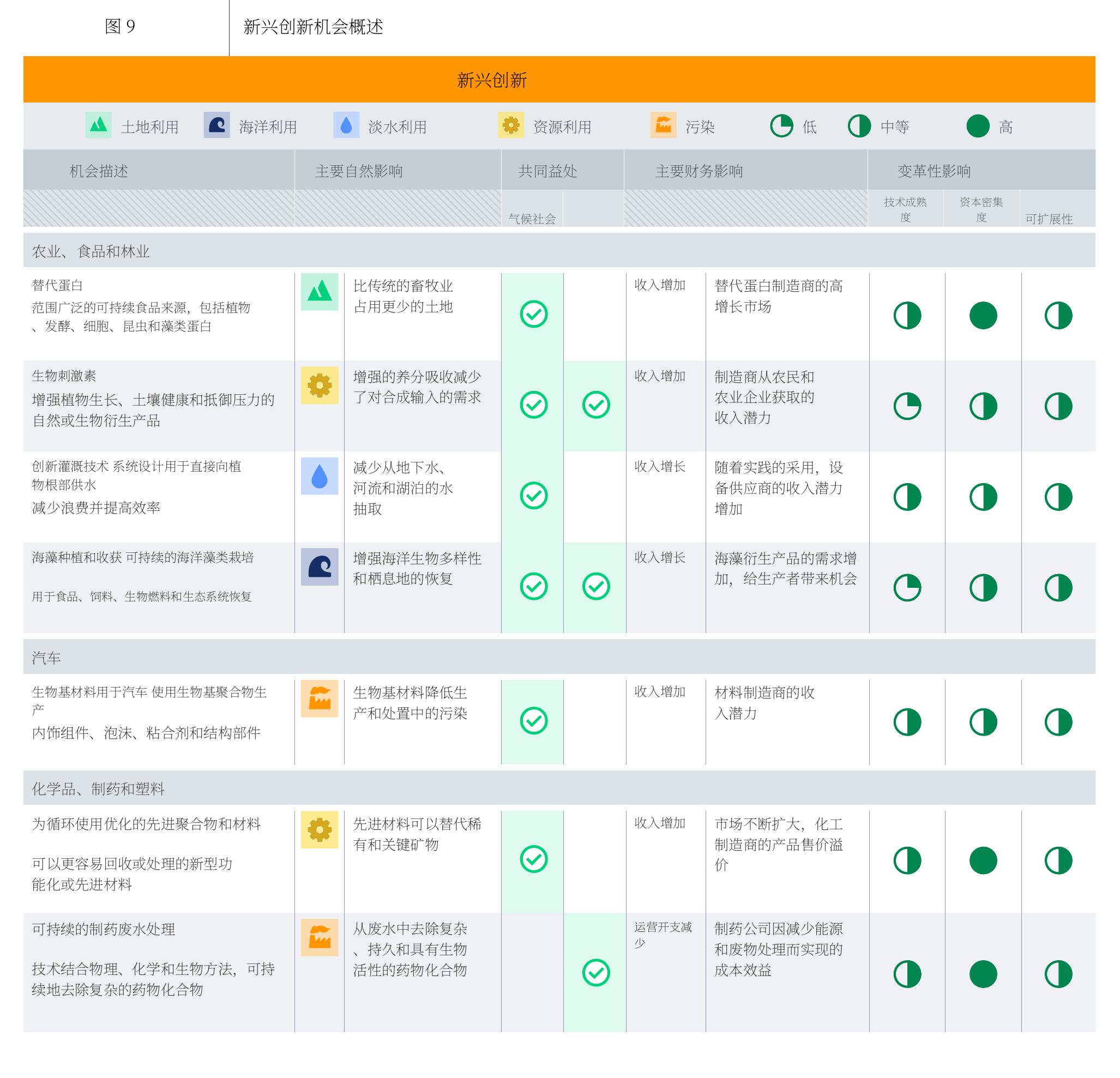Click the 气候社会 sub-header label

[532, 219]
